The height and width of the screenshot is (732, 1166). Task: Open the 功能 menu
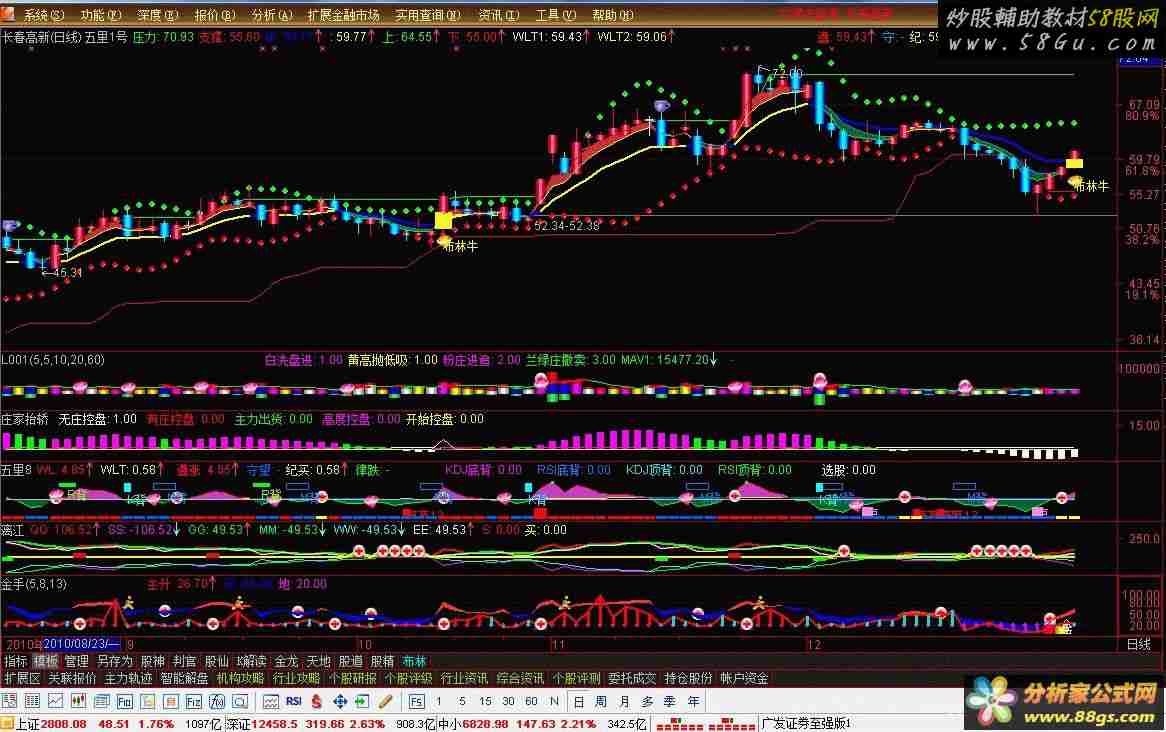100,15
